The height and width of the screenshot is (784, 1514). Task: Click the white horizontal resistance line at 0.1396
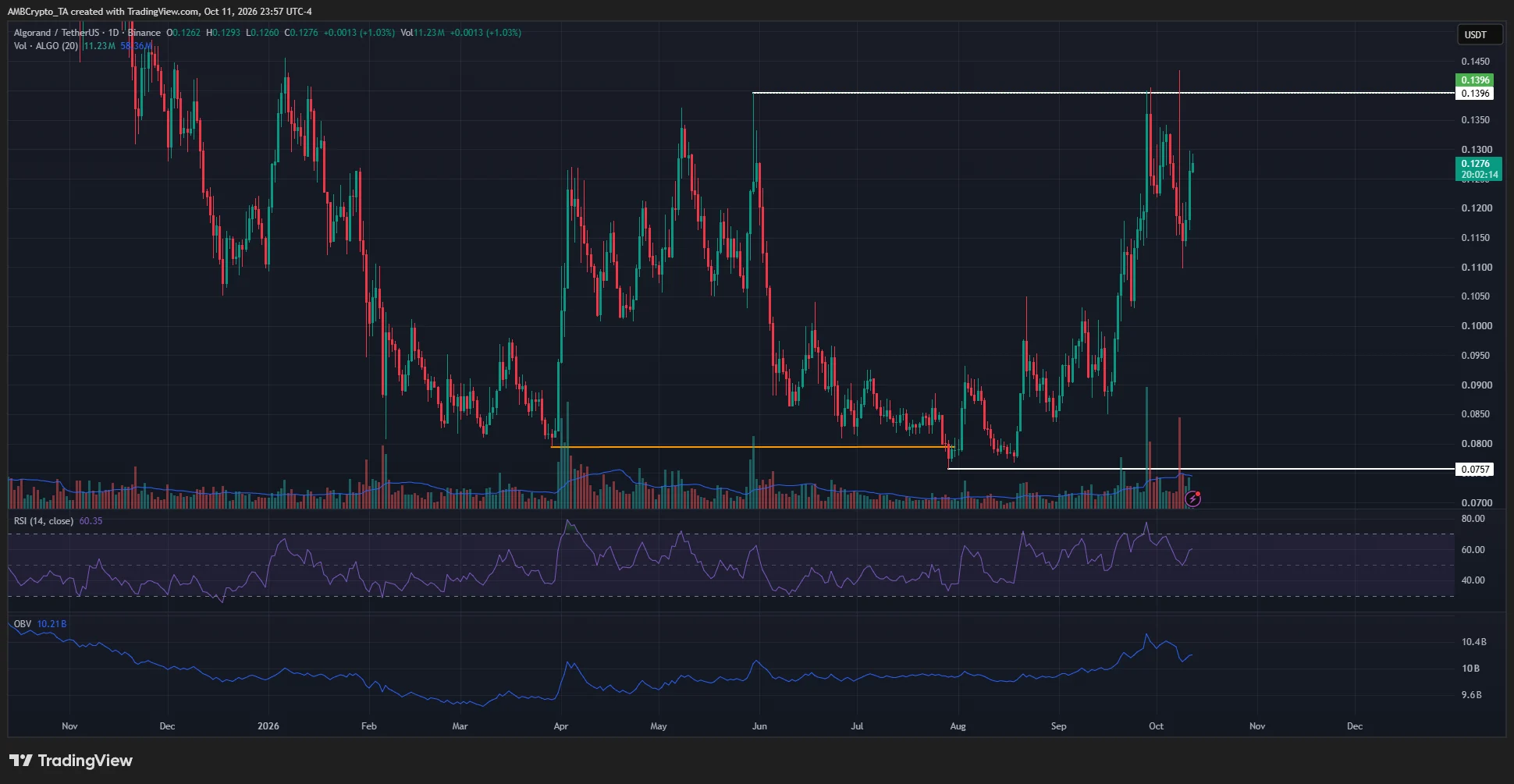(1104, 93)
